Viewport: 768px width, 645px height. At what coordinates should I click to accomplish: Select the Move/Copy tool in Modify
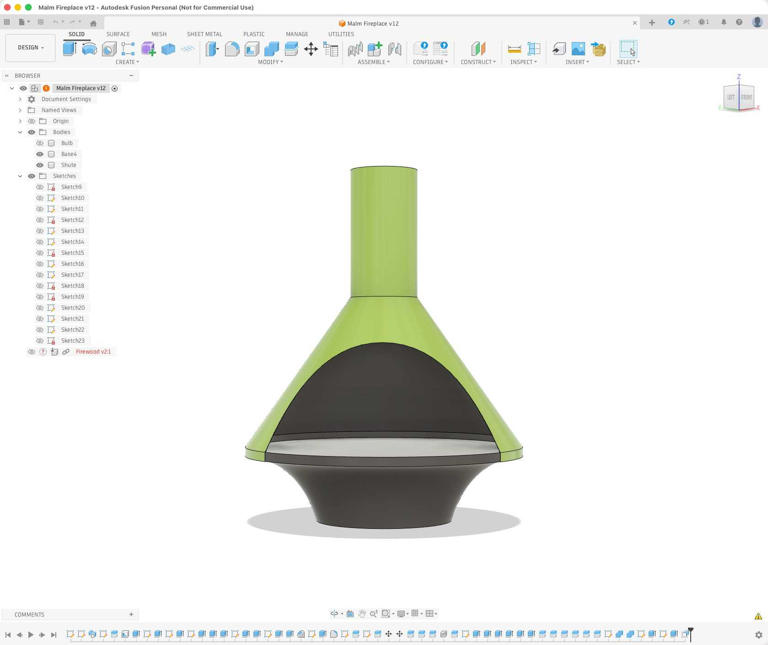click(x=311, y=48)
